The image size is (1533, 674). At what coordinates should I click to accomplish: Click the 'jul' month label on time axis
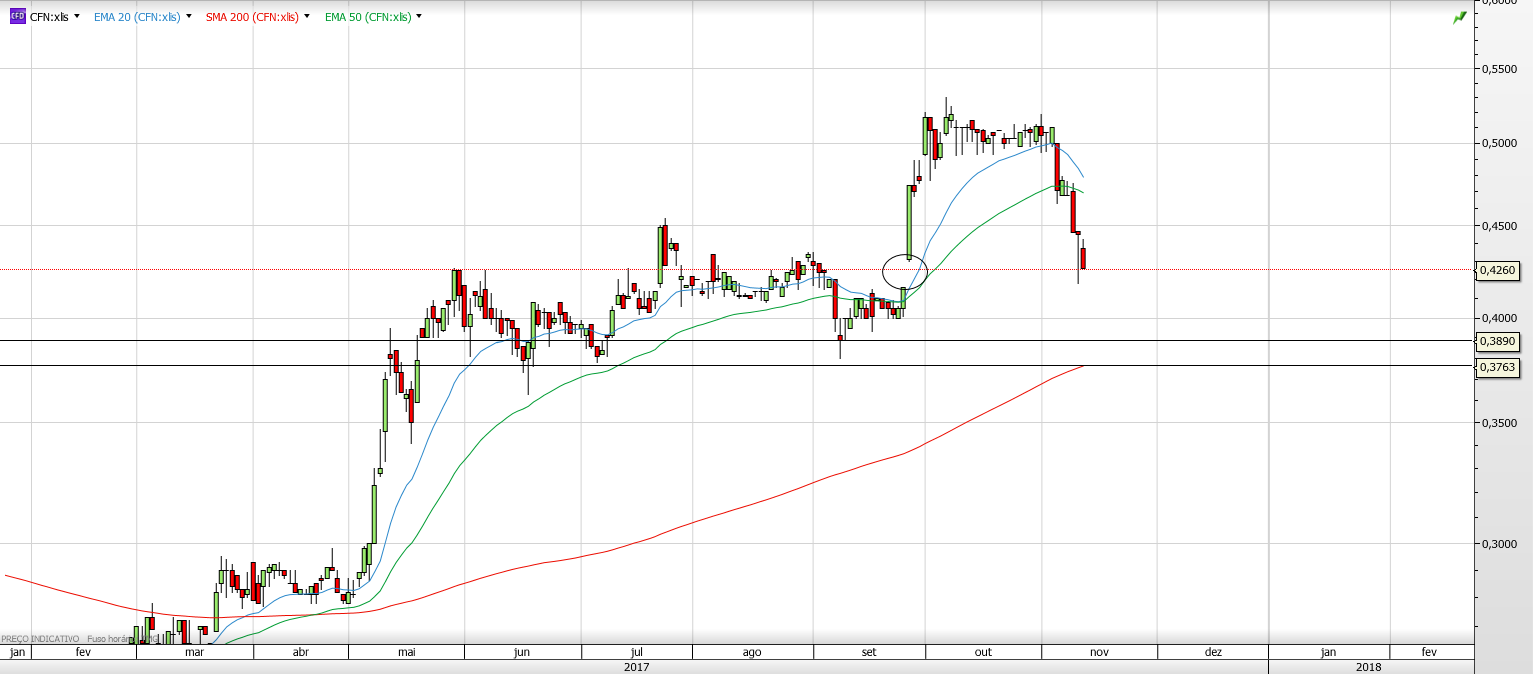pos(636,652)
